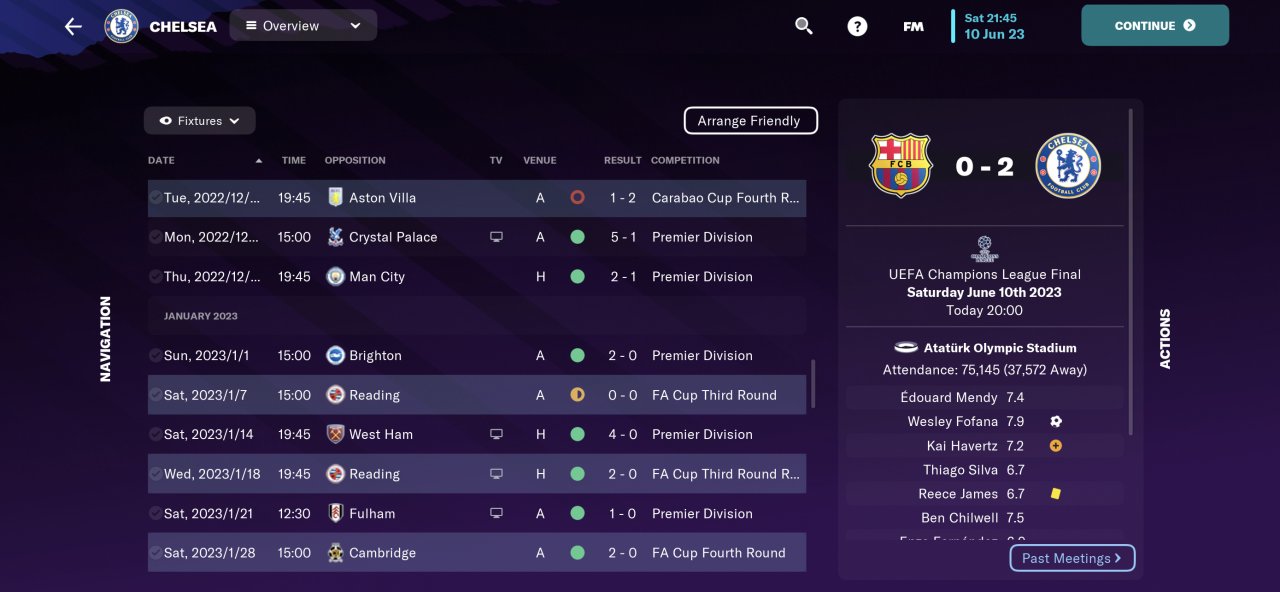Click the Arrange Friendly button

pyautogui.click(x=750, y=121)
